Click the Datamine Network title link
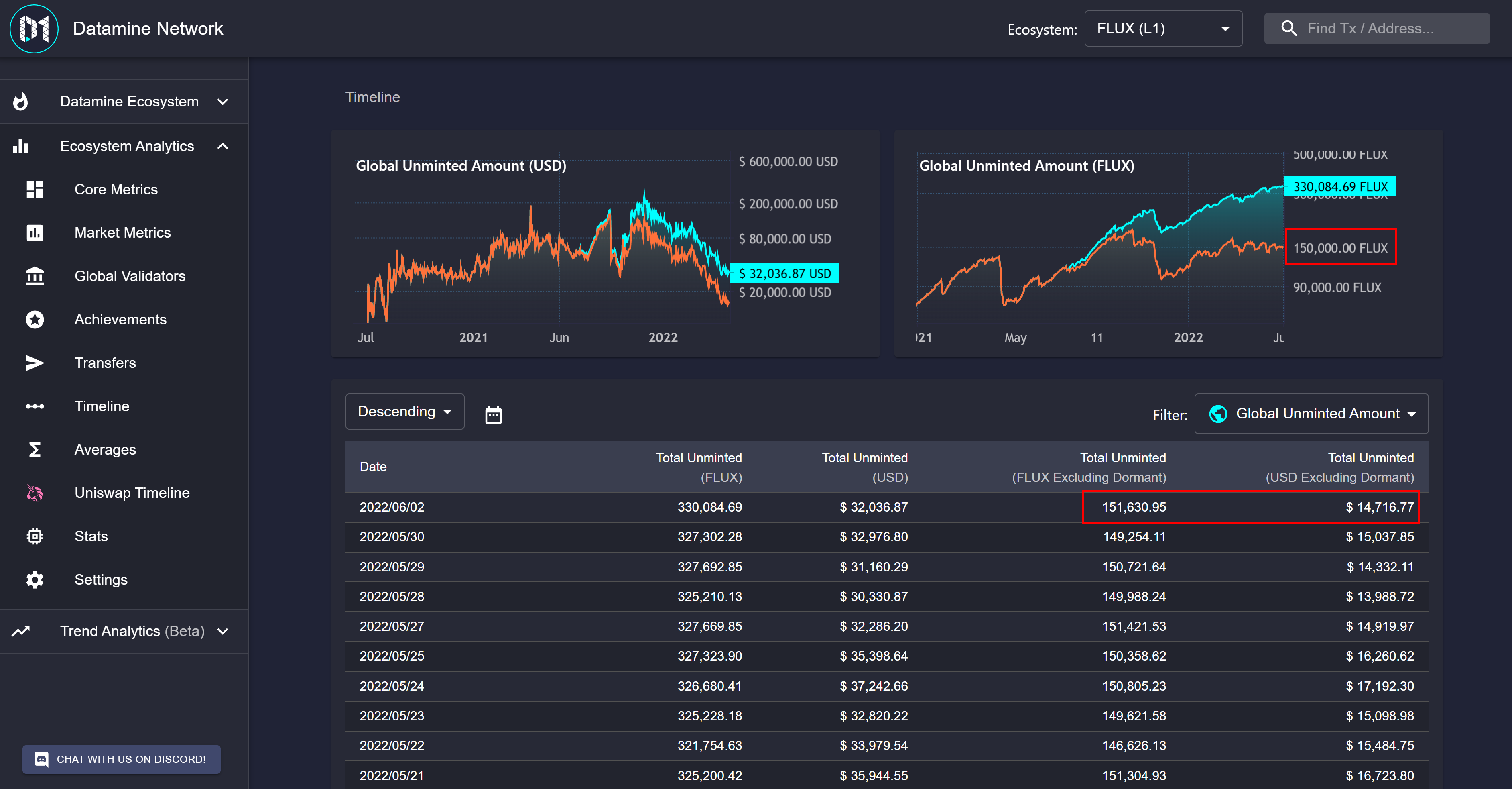The height and width of the screenshot is (789, 1512). tap(148, 28)
